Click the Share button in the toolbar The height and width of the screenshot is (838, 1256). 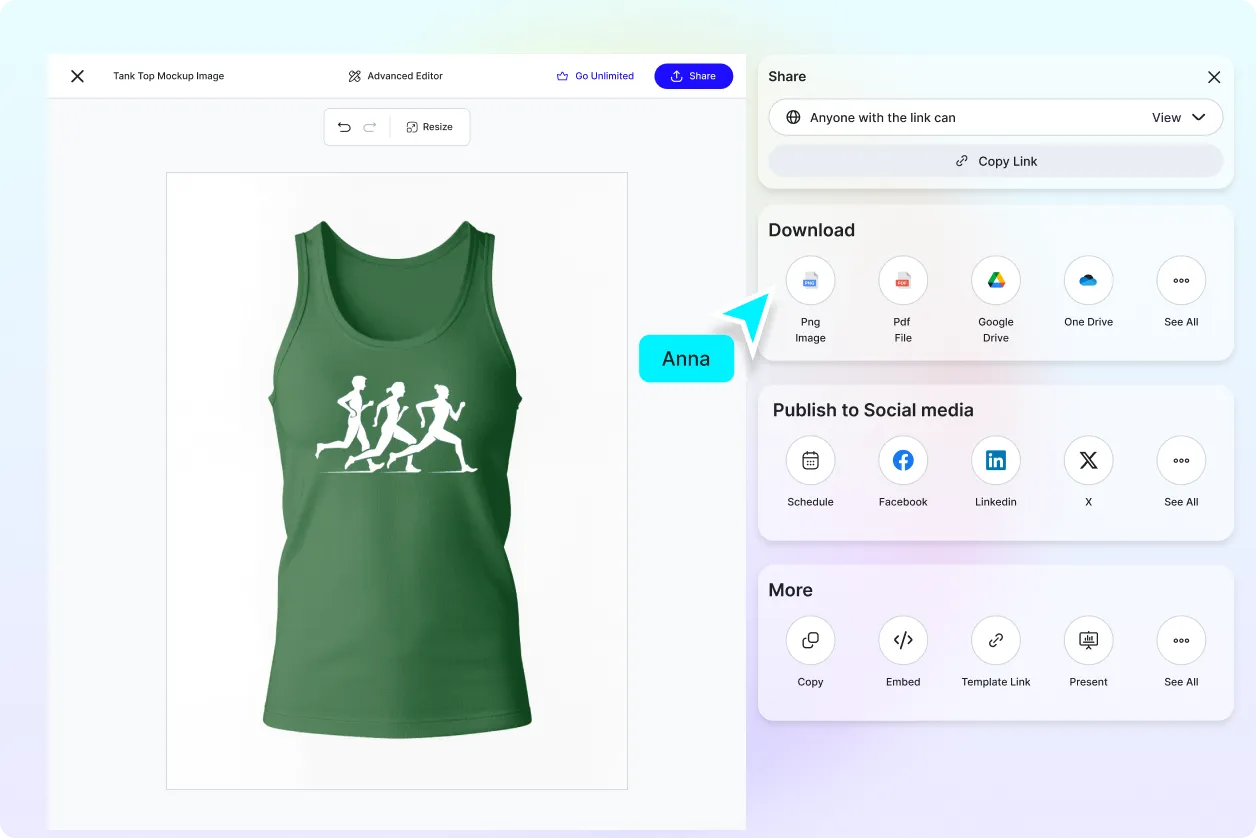pyautogui.click(x=693, y=75)
